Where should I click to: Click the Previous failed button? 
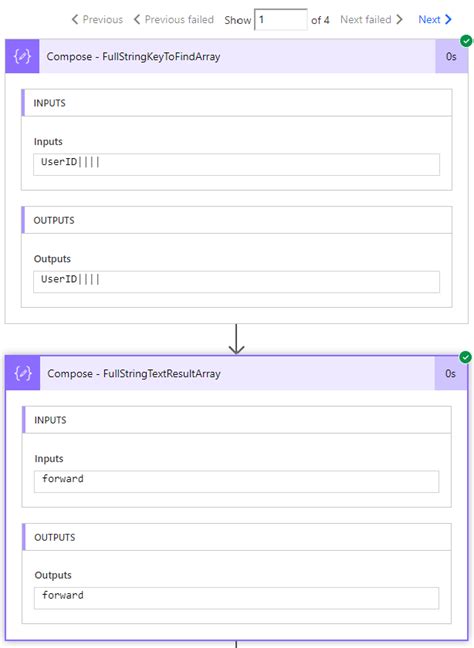click(174, 19)
